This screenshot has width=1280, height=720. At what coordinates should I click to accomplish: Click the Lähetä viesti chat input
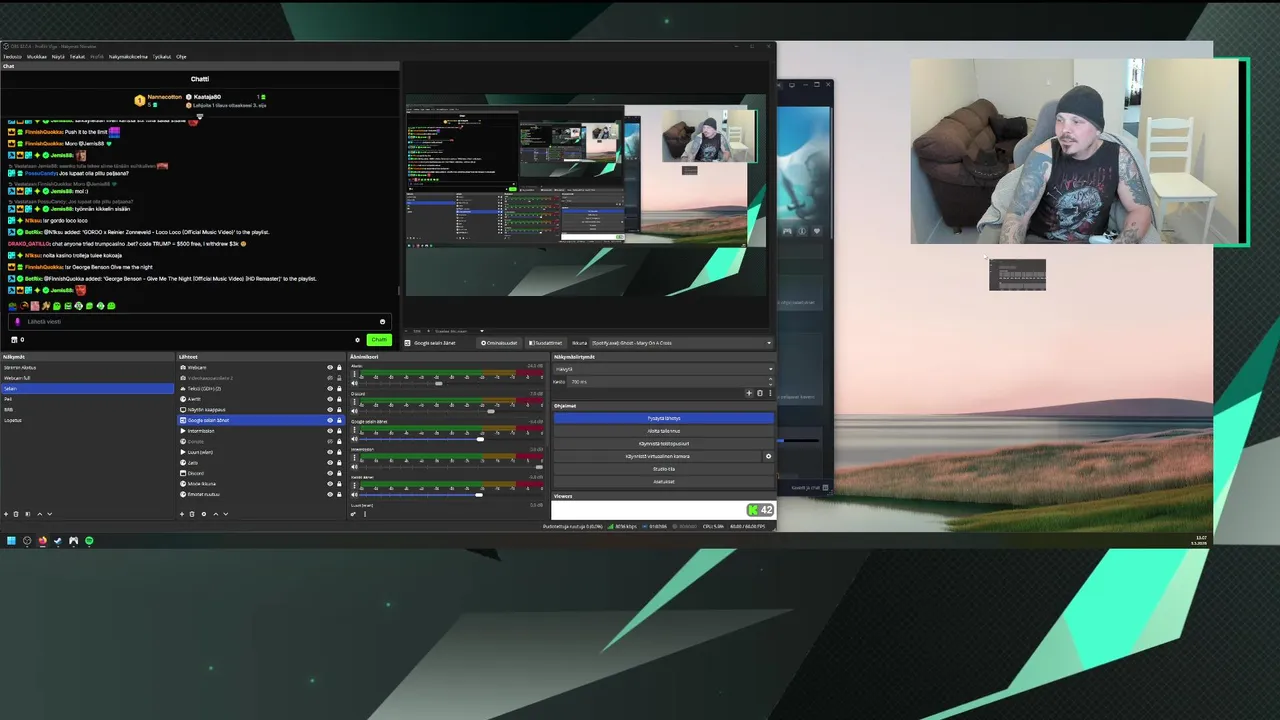click(x=200, y=321)
